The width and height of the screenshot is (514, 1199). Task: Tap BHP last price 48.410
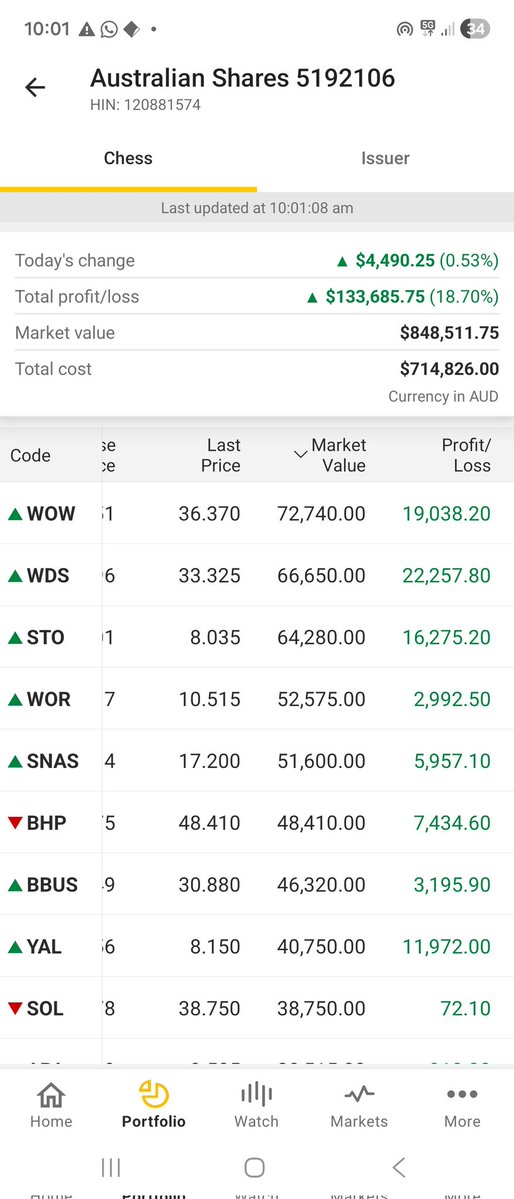(x=210, y=823)
